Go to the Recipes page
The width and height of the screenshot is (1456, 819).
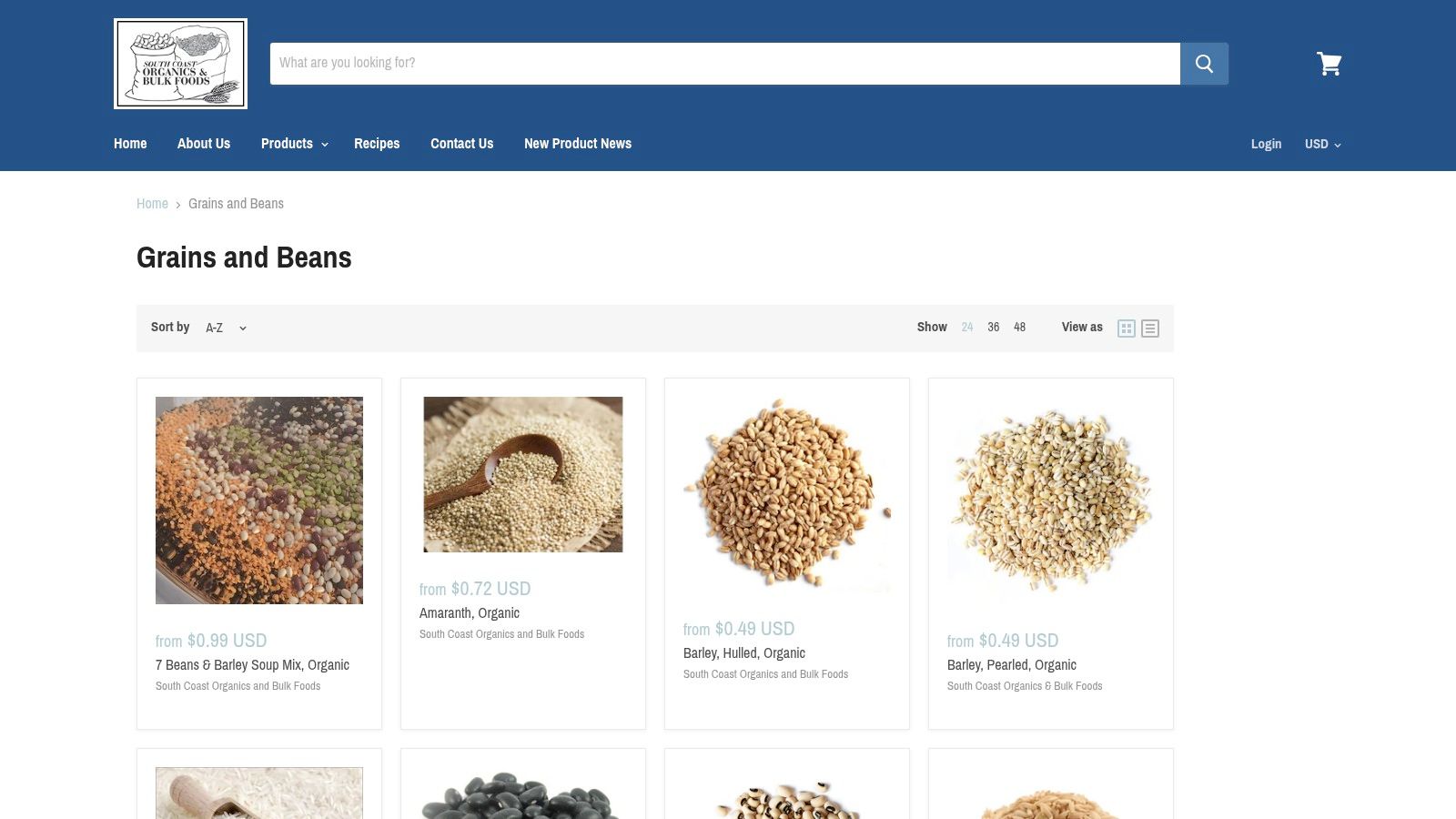pos(377,143)
